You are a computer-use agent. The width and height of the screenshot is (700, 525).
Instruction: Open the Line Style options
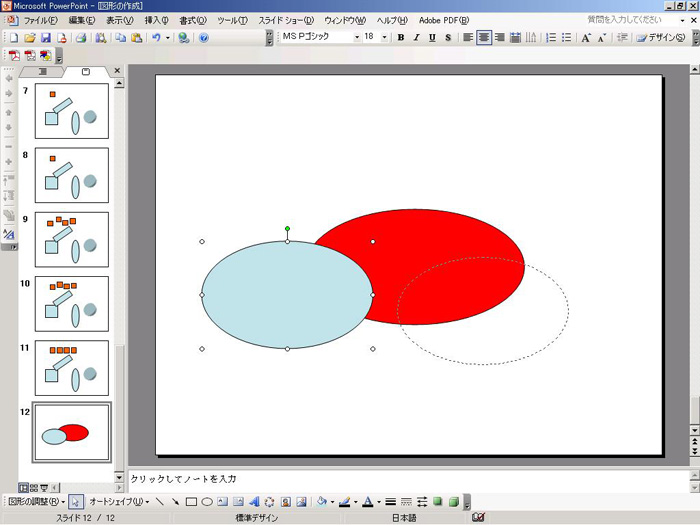391,502
